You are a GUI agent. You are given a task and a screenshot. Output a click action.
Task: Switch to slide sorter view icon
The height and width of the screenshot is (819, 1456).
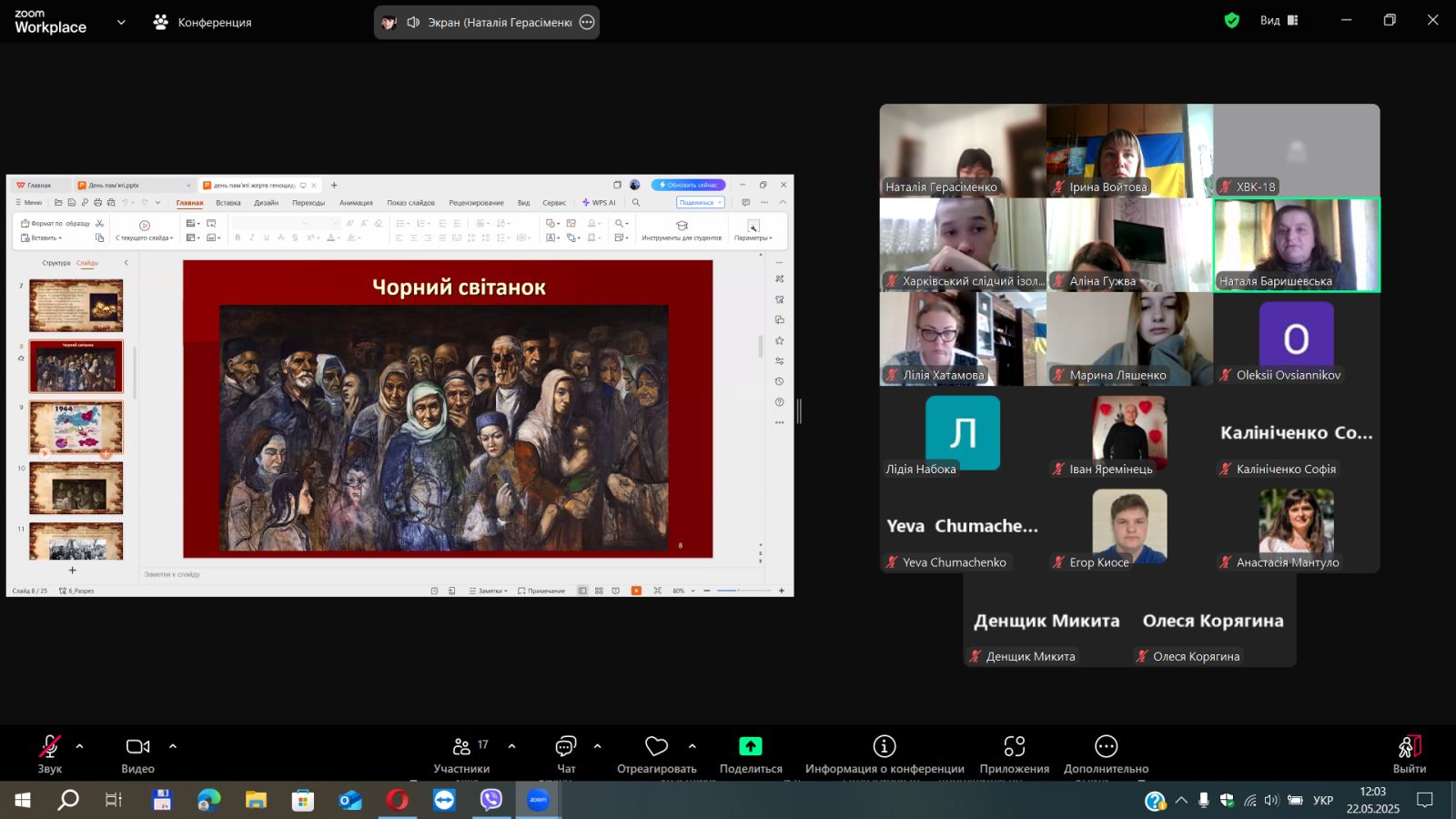599,591
